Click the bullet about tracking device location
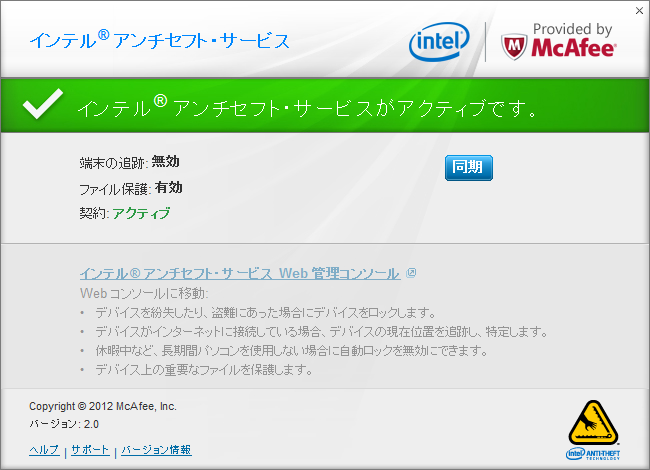This screenshot has height=470, width=650. (x=322, y=331)
